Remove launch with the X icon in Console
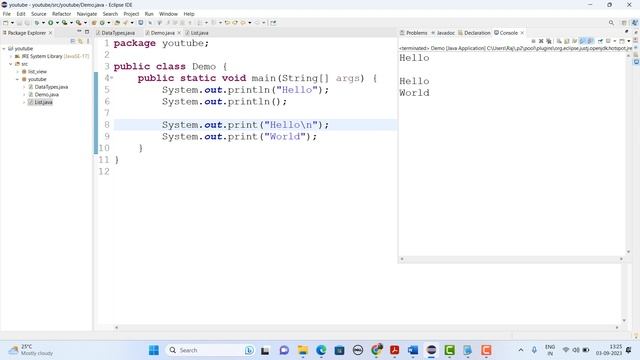Screen dimensions: 640x360 (541, 41)
